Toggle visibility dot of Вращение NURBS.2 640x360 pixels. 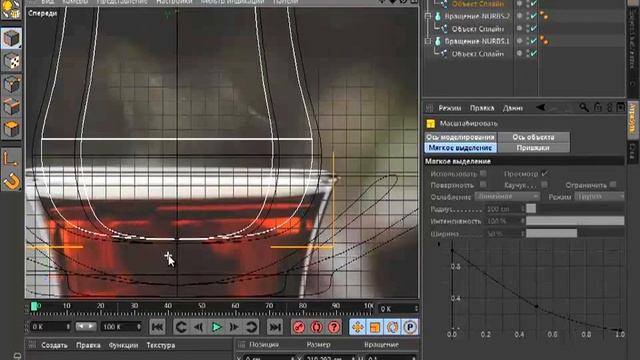click(520, 16)
